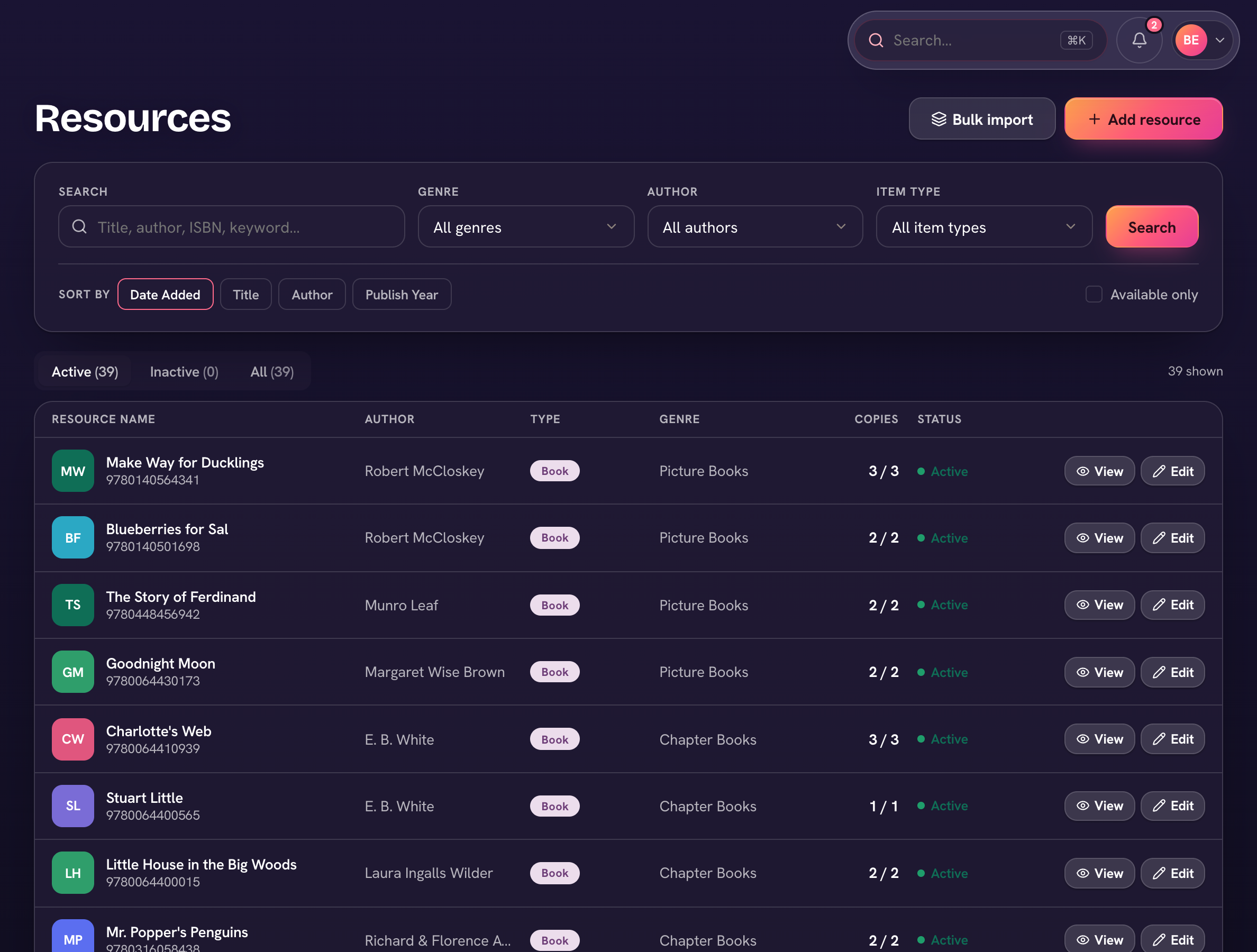Open the All item types dropdown
1257x952 pixels.
[983, 227]
